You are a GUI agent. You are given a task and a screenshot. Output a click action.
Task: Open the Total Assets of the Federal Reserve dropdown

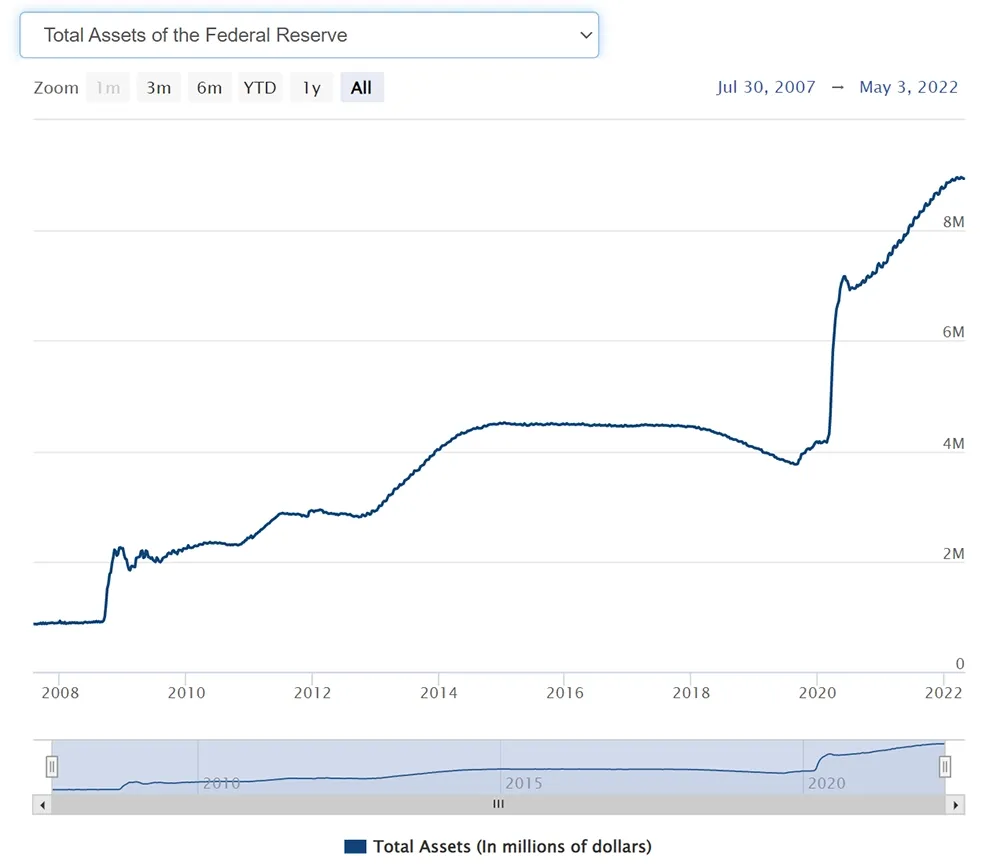309,35
